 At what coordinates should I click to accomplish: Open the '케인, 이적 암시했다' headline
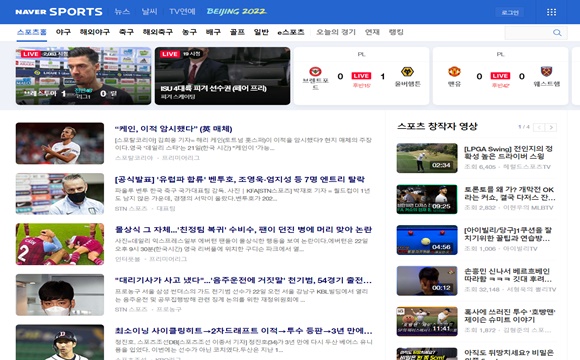pyautogui.click(x=173, y=129)
